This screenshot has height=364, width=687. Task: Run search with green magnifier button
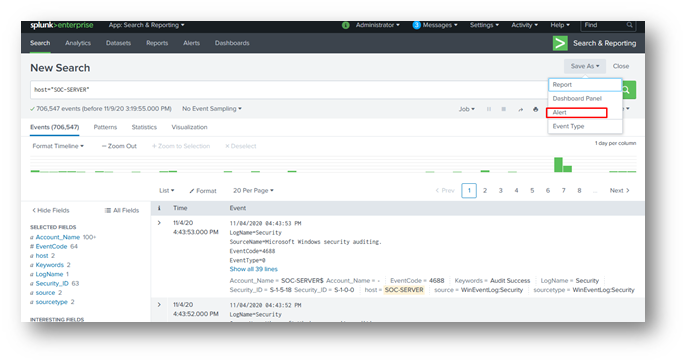click(629, 90)
